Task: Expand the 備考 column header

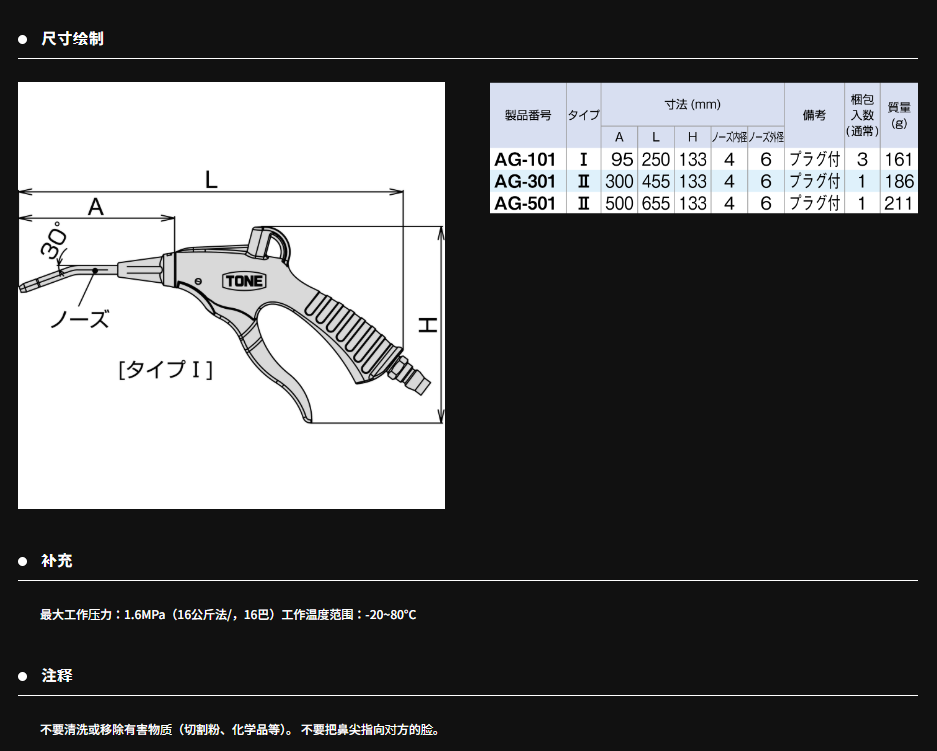Action: coord(812,114)
